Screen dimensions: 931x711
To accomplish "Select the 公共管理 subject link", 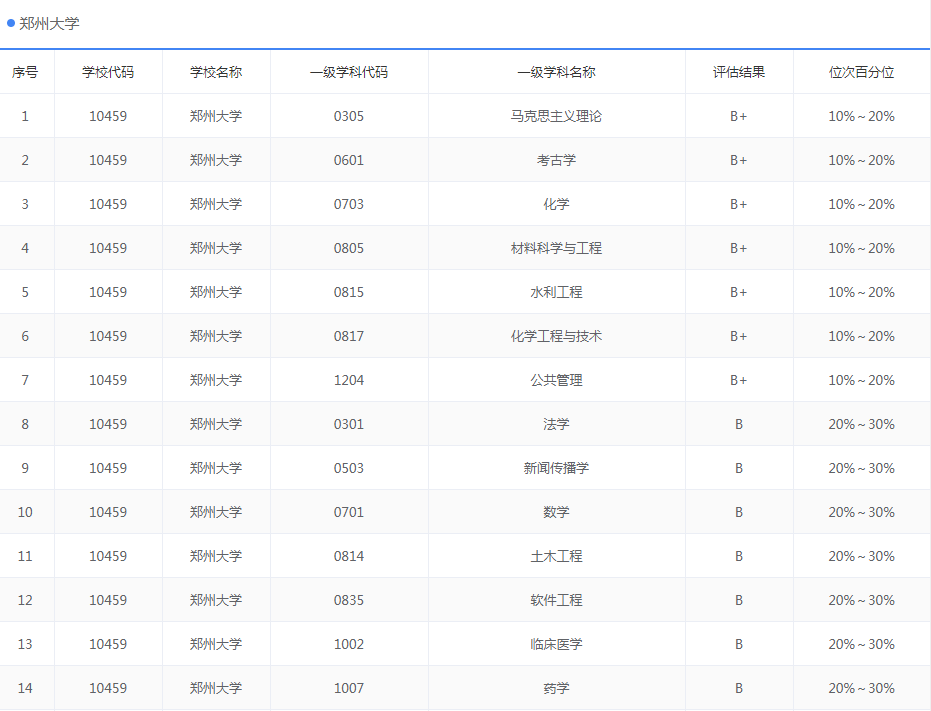I will point(556,379).
